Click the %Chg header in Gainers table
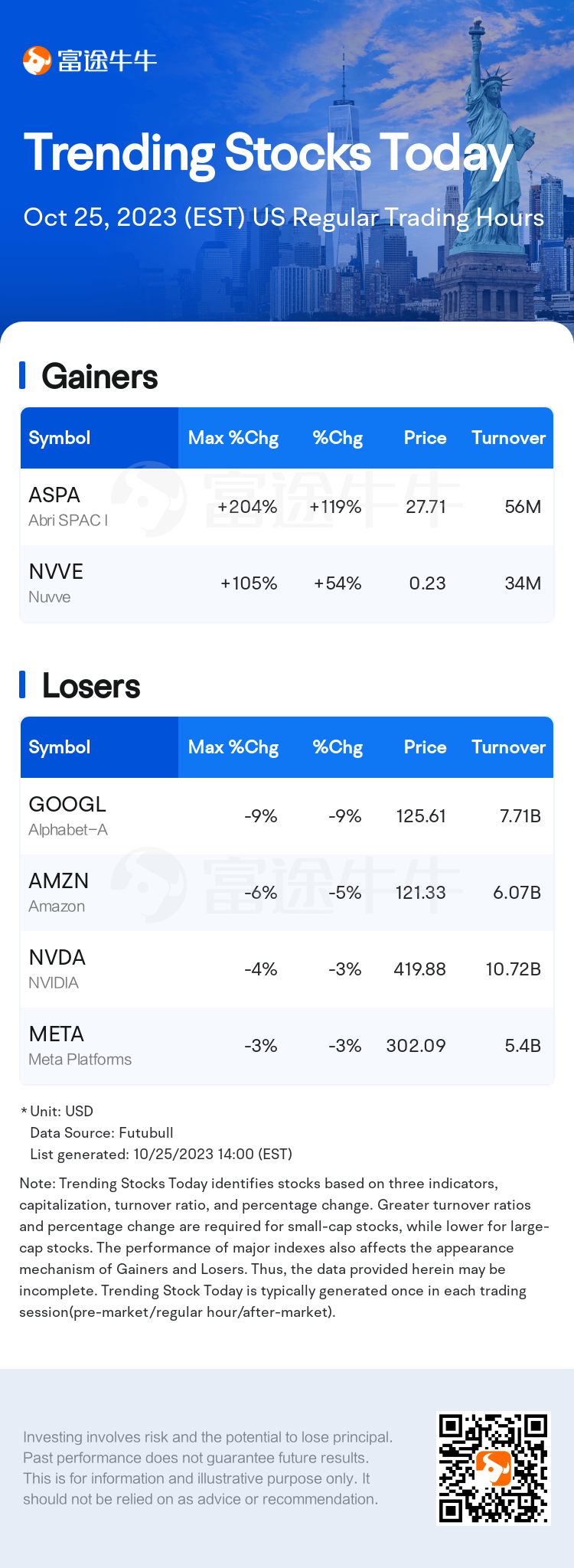Screen dimensions: 574x1568 pyautogui.click(x=338, y=438)
